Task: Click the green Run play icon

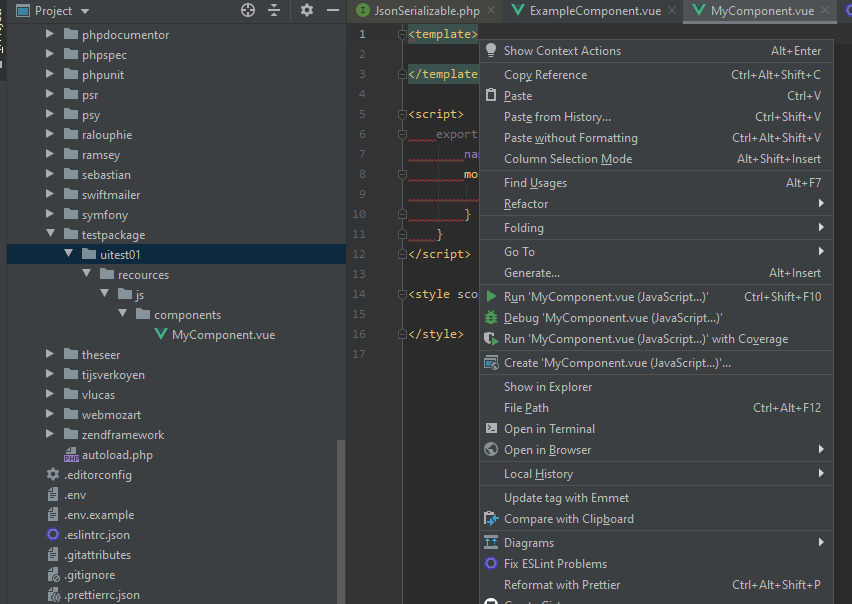Action: coord(491,297)
